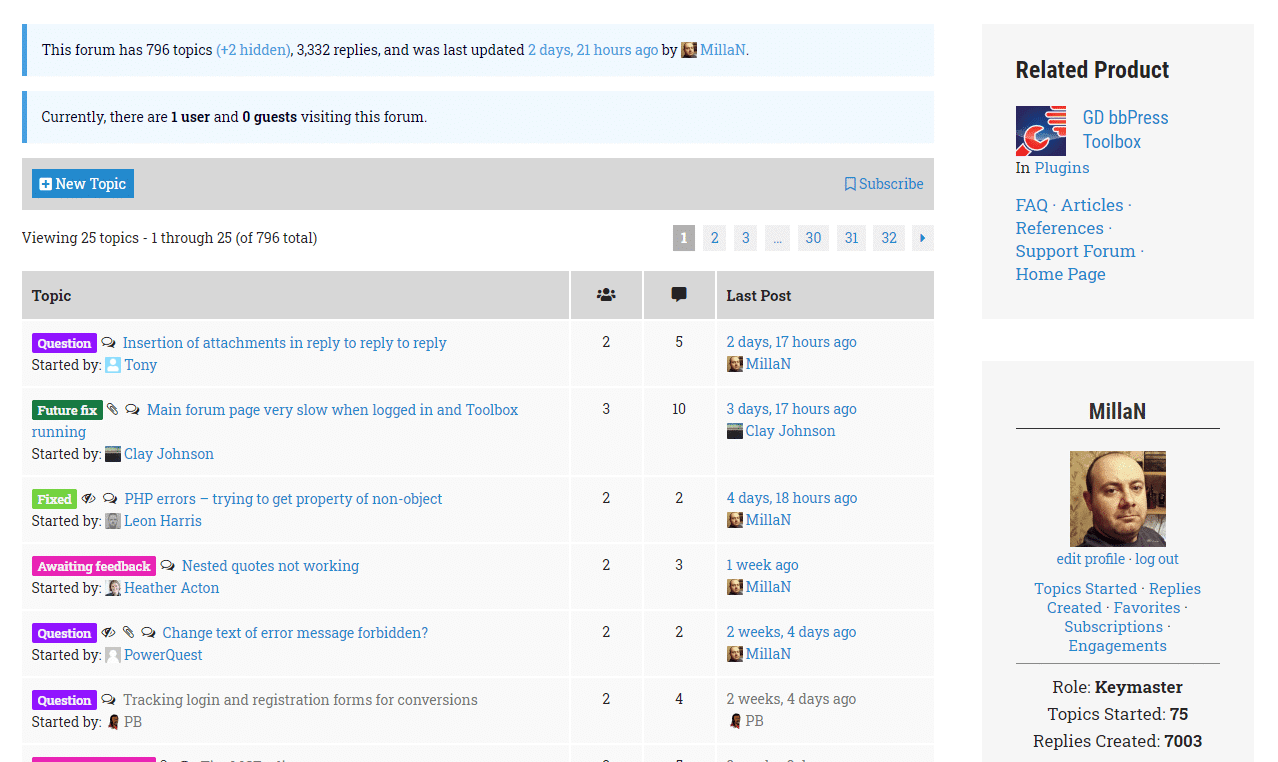Select the purple Question tag on Tony's topic
The width and height of the screenshot is (1278, 762).
64,343
